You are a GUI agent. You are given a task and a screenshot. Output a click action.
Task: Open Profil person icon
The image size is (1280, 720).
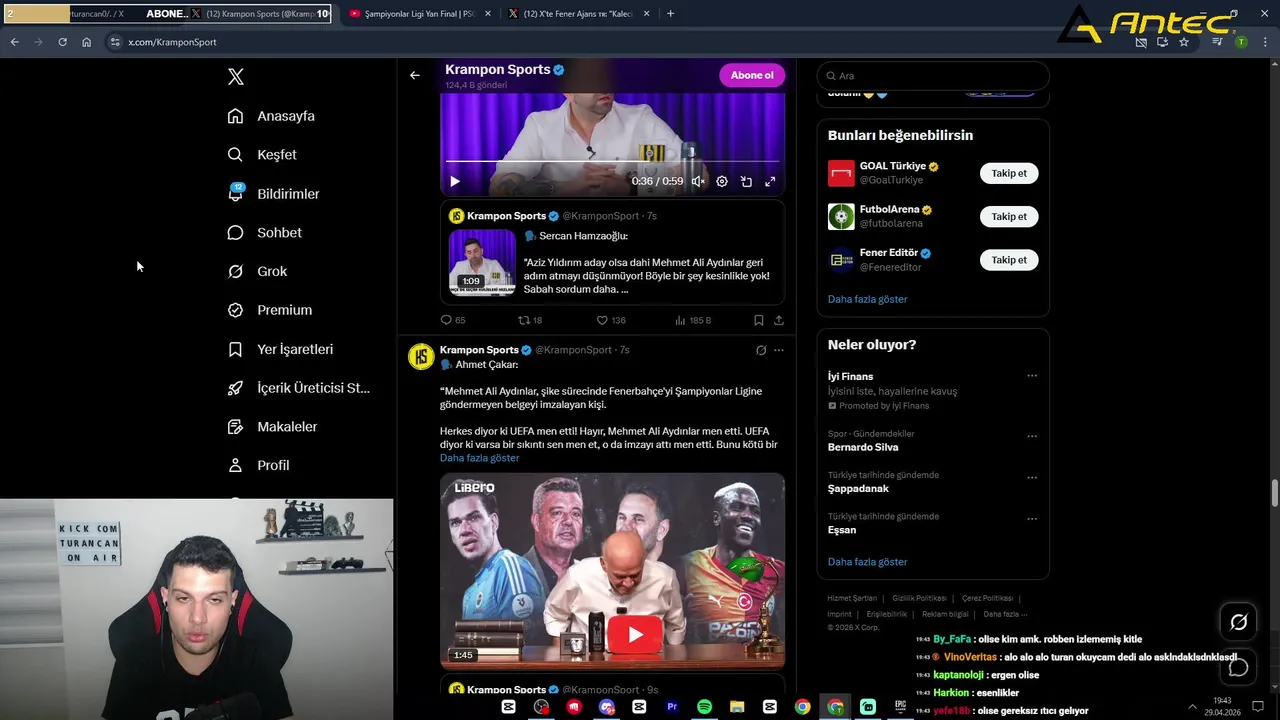[235, 465]
